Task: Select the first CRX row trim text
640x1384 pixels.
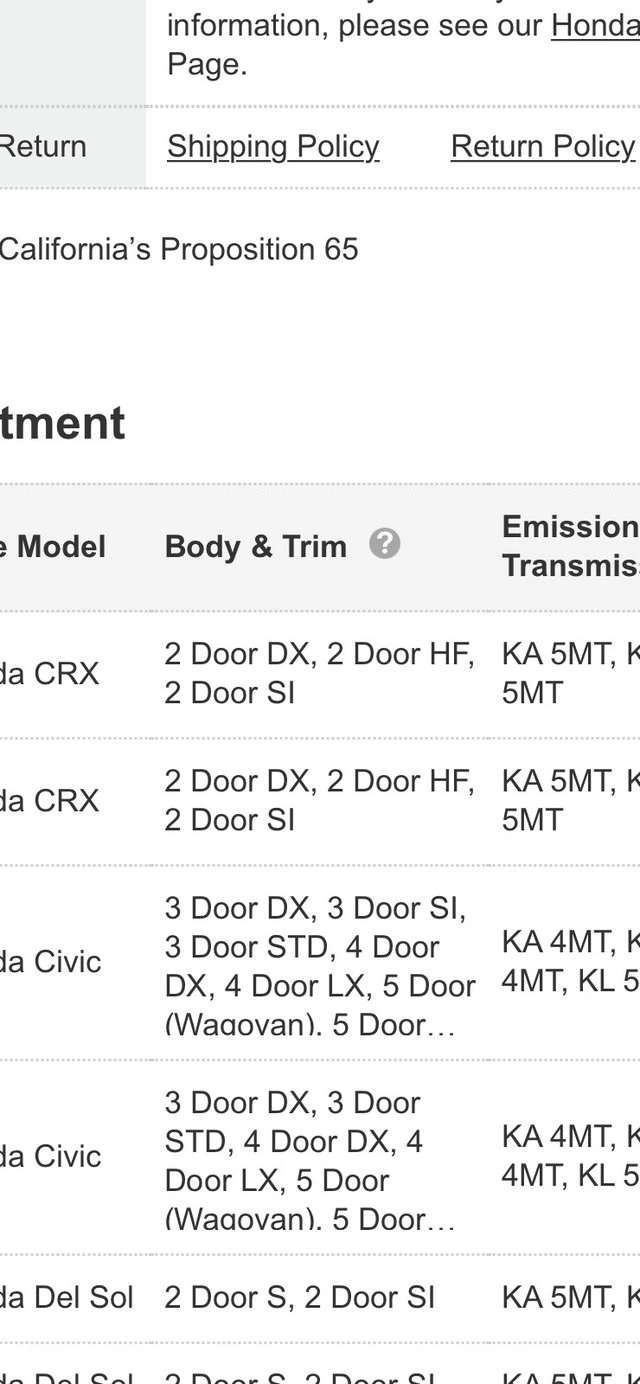Action: (320, 673)
